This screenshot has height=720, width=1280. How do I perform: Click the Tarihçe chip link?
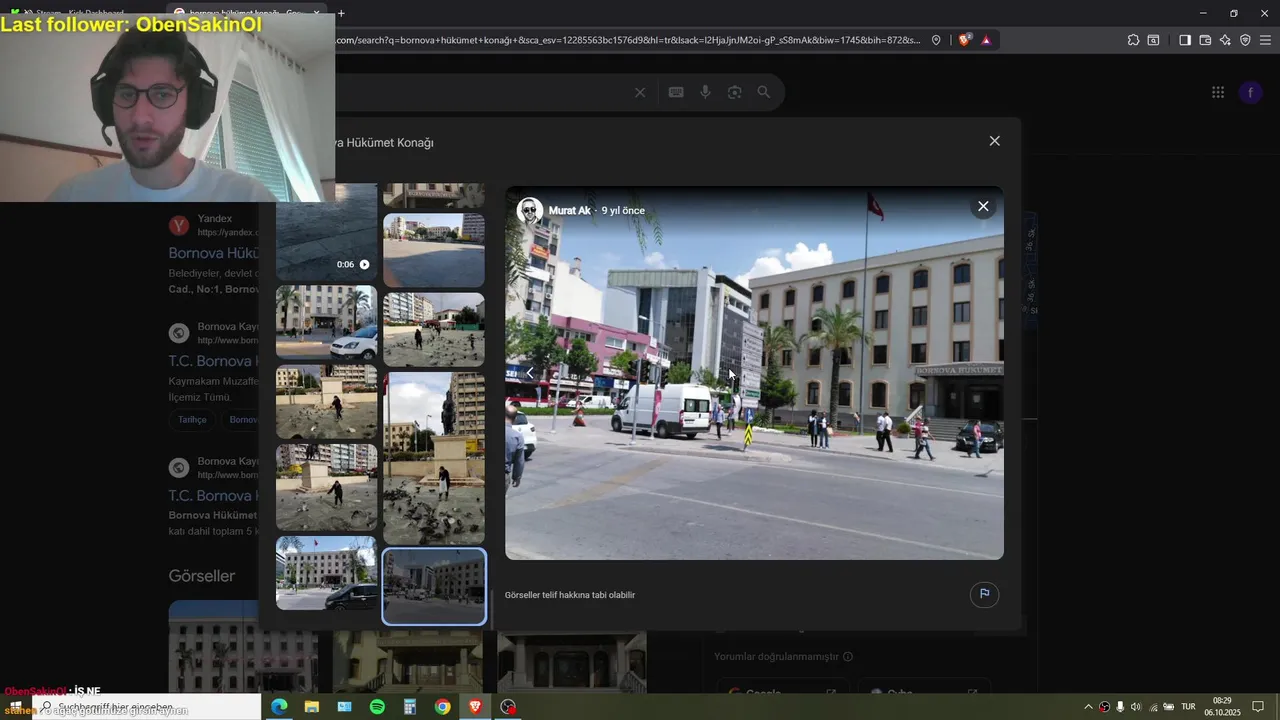tap(192, 420)
